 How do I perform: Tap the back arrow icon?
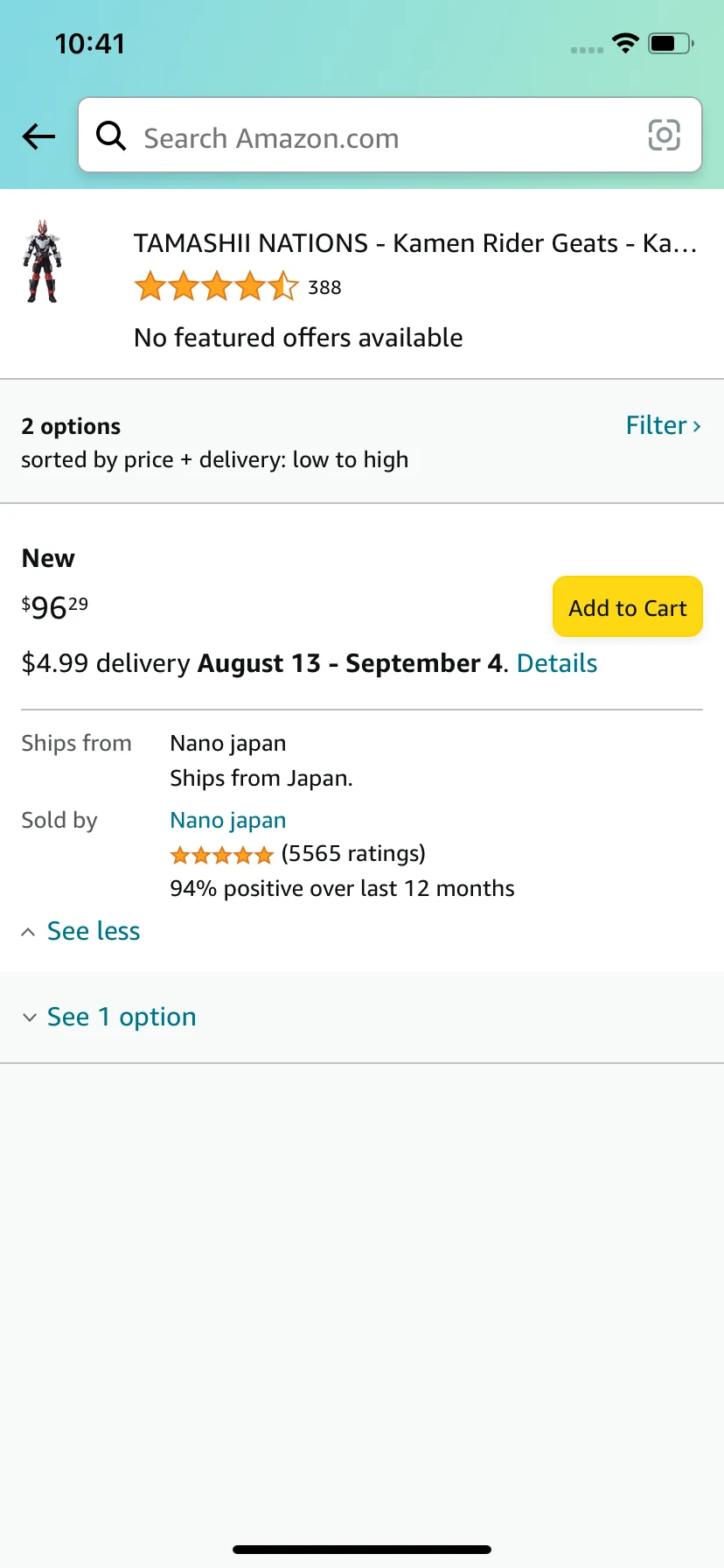[38, 136]
